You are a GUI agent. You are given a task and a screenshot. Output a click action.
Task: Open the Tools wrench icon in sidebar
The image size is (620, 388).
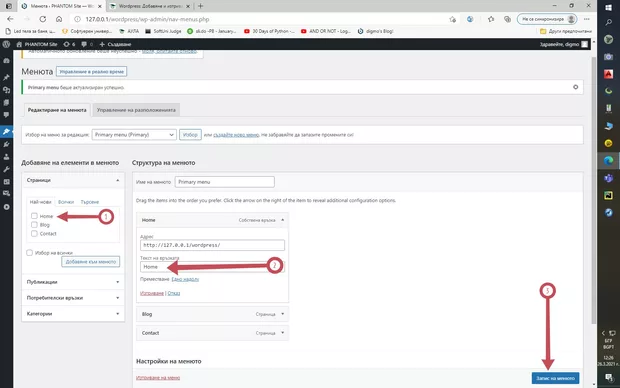coord(6,170)
